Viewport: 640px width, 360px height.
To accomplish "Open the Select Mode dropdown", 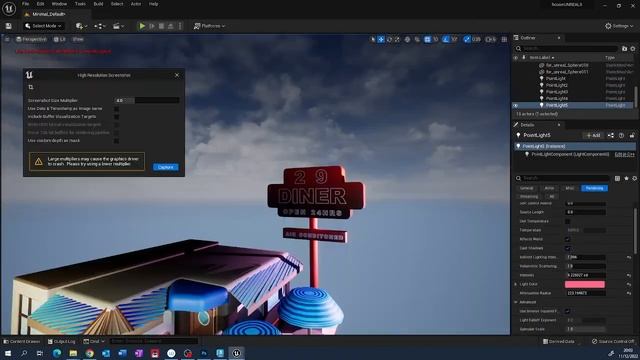I will [43, 26].
